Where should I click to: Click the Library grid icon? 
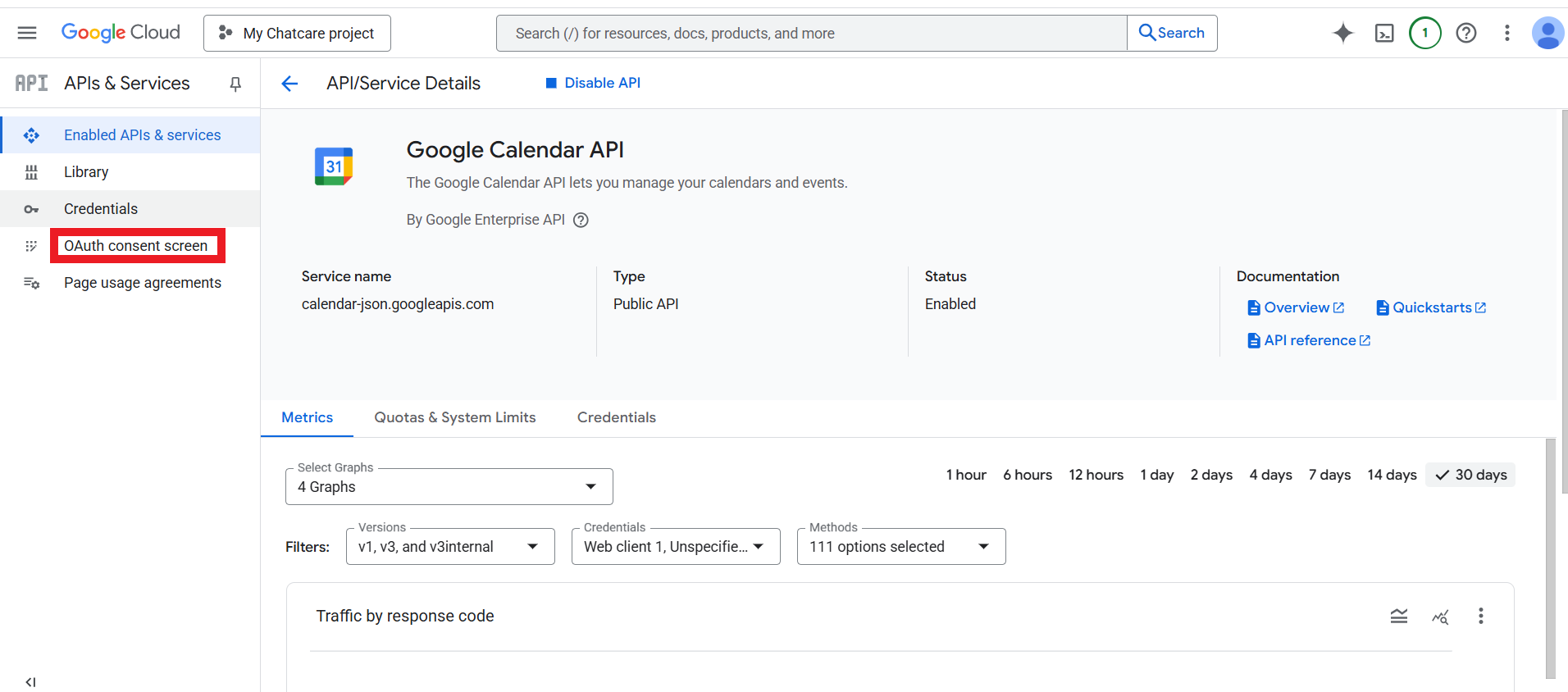click(x=31, y=172)
